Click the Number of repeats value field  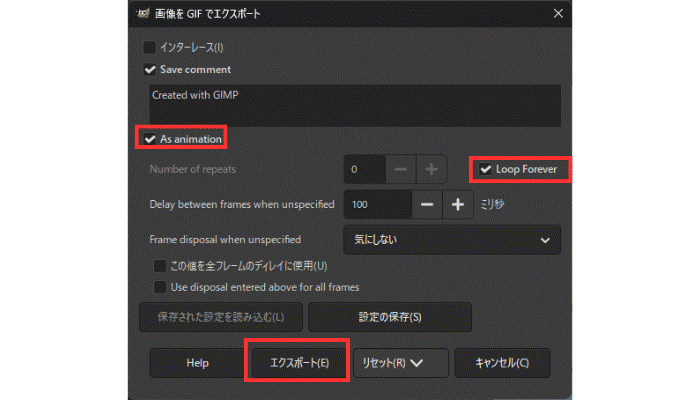(364, 169)
